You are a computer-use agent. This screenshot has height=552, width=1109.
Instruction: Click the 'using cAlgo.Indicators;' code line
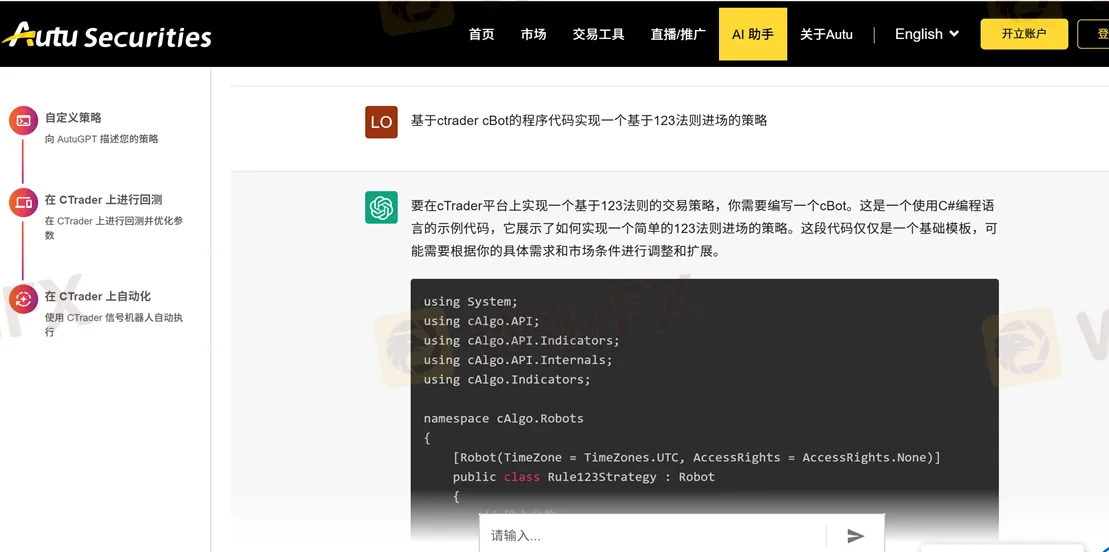tap(507, 379)
